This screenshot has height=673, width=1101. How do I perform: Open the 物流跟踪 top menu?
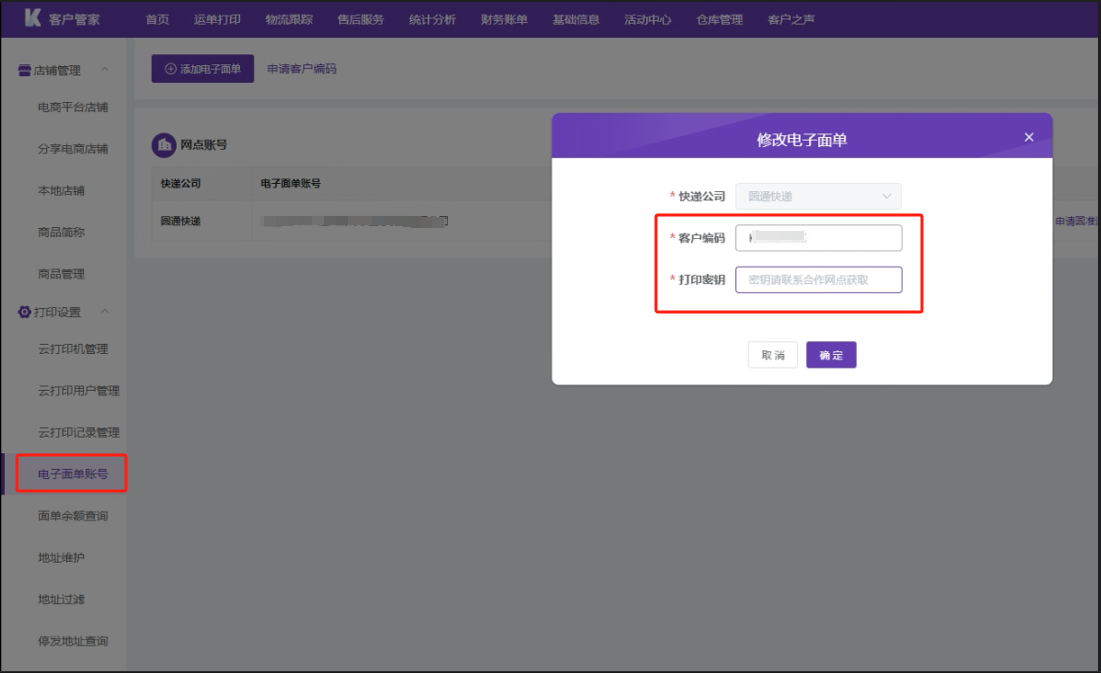[288, 20]
